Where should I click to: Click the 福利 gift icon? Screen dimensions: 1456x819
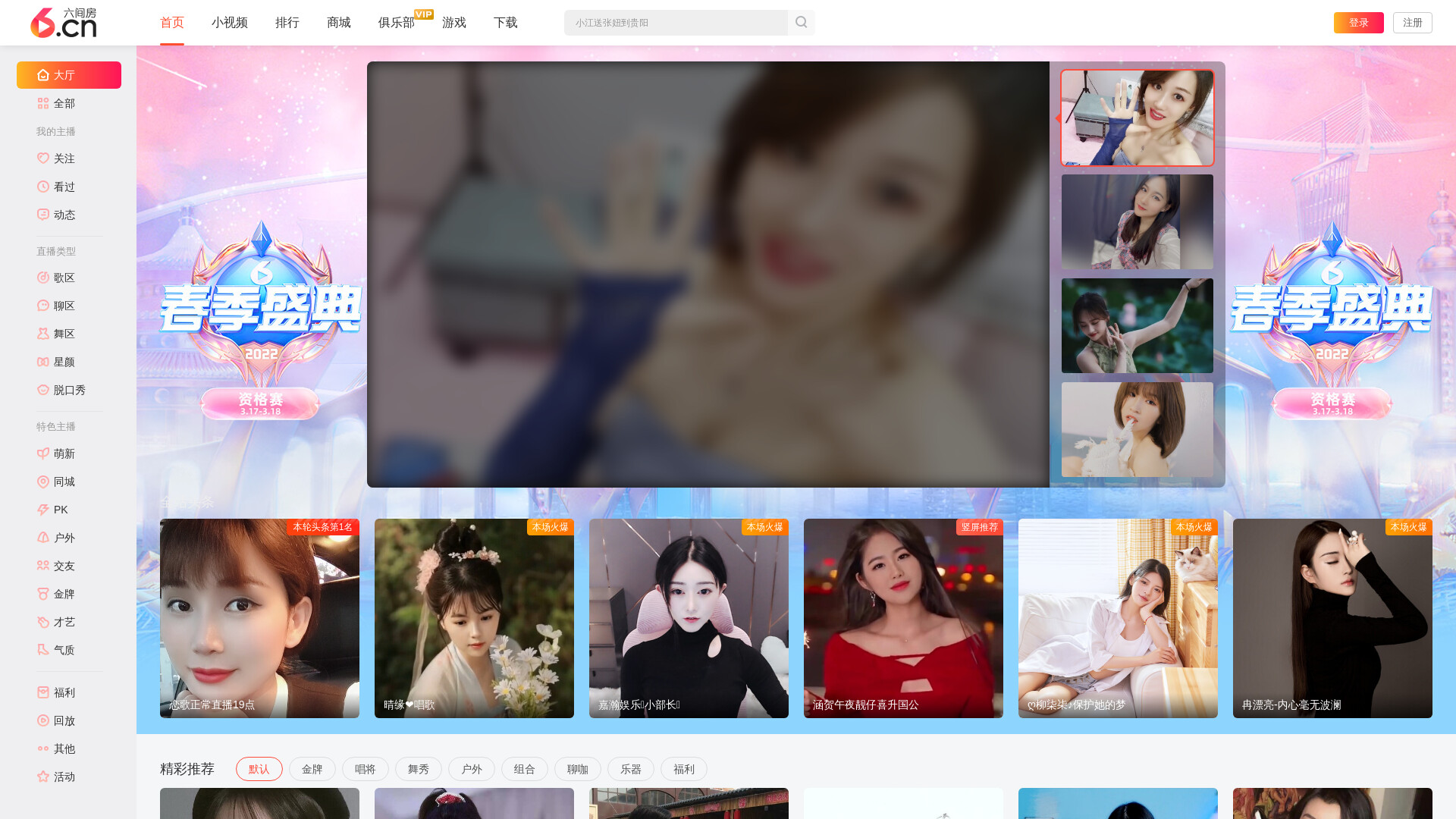click(x=43, y=692)
